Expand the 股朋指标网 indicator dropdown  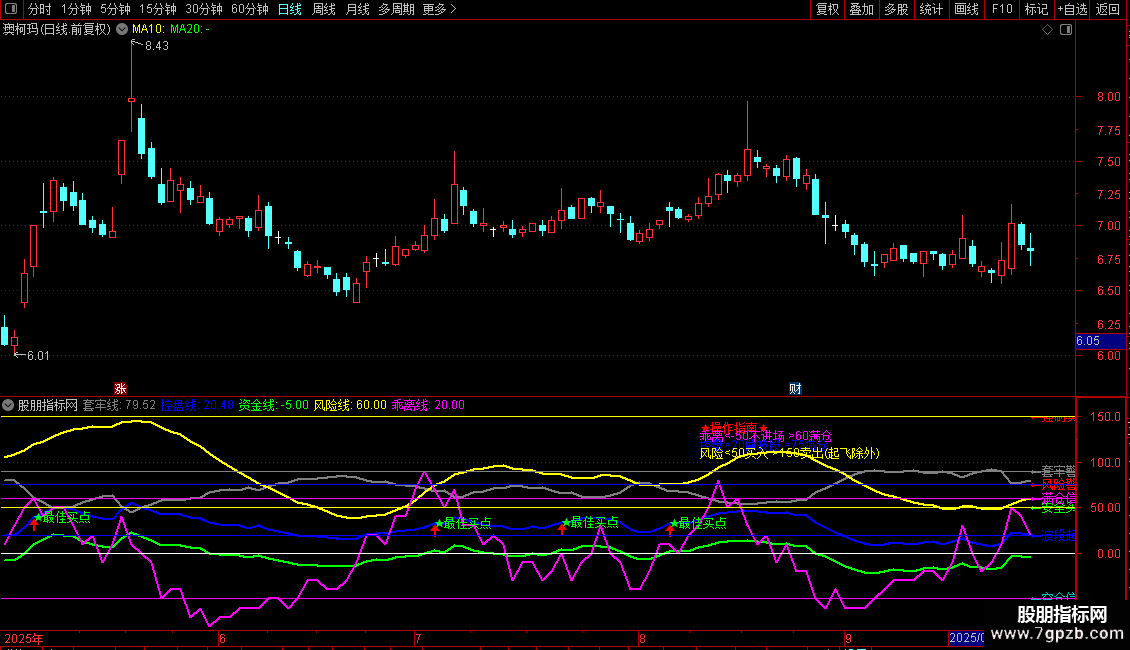9,405
